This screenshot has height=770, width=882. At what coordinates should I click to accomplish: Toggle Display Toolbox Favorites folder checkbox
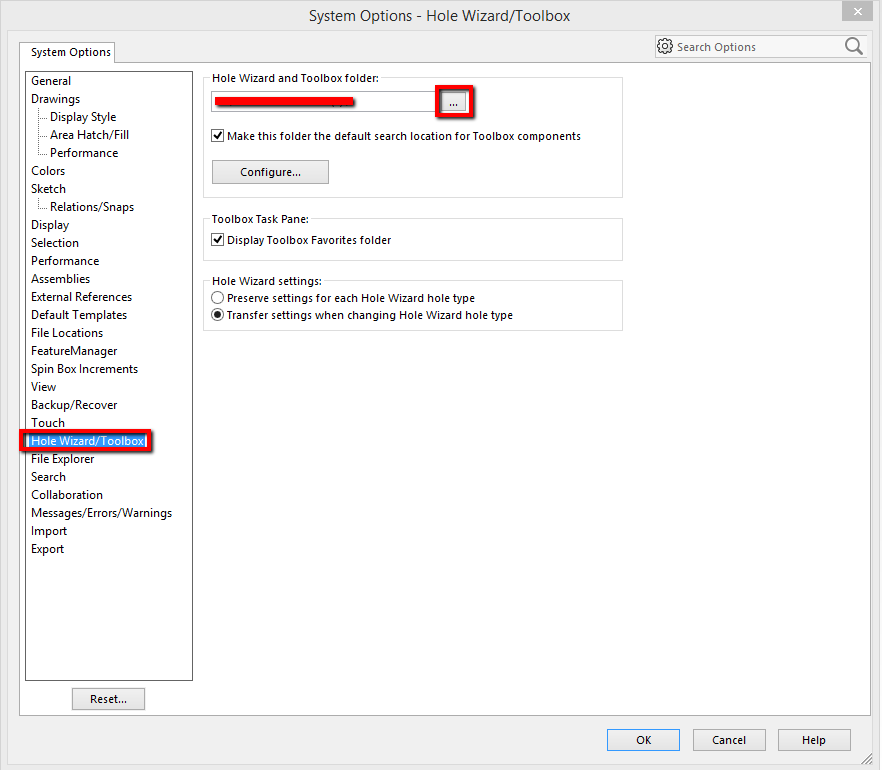tap(218, 240)
